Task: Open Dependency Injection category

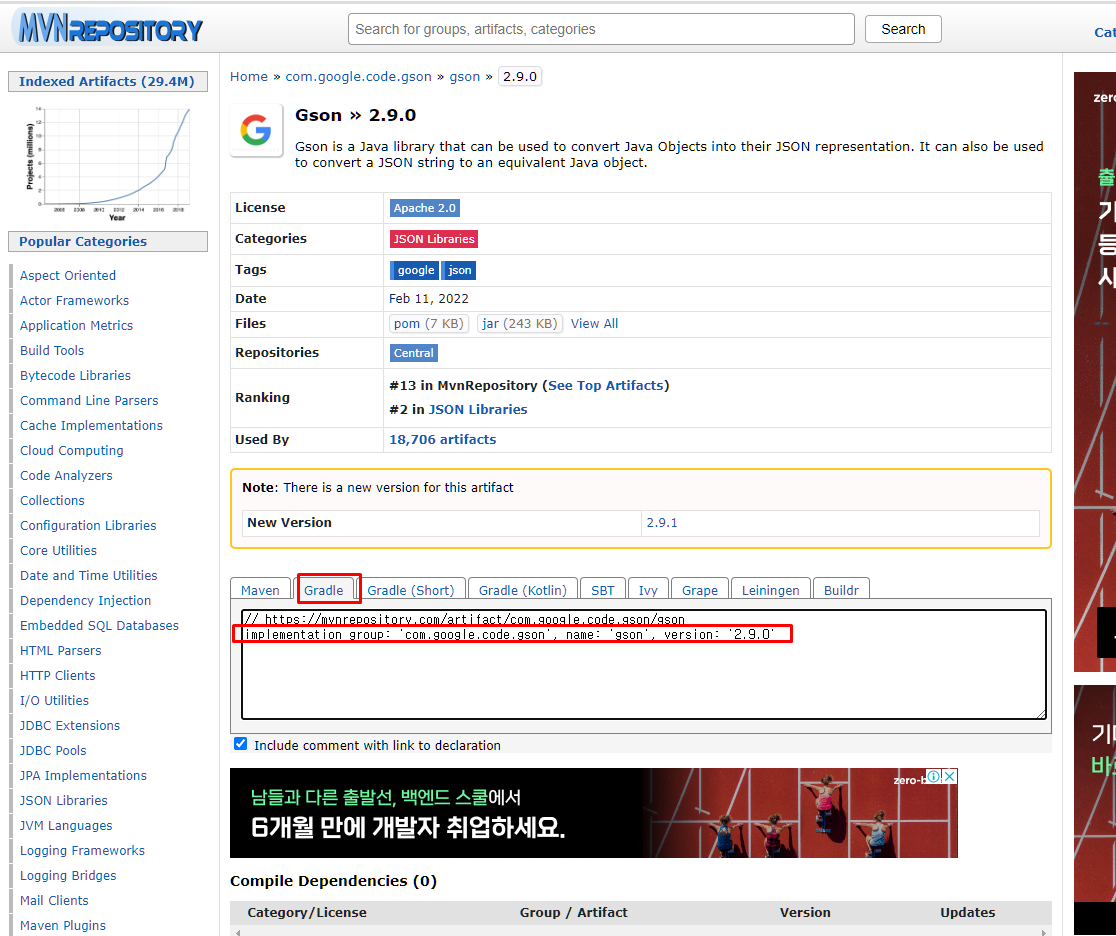Action: [x=85, y=600]
